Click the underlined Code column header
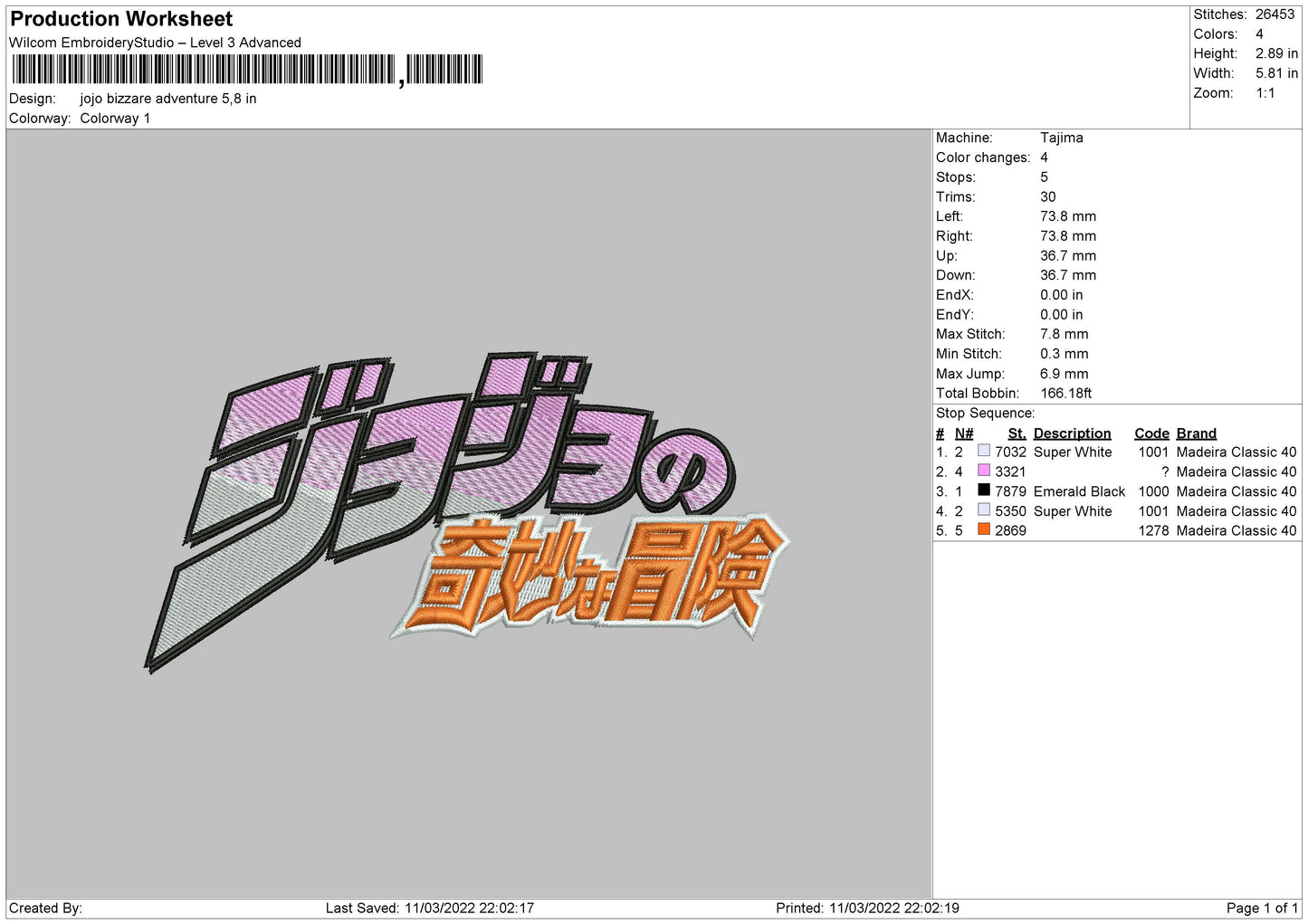 tap(1151, 433)
